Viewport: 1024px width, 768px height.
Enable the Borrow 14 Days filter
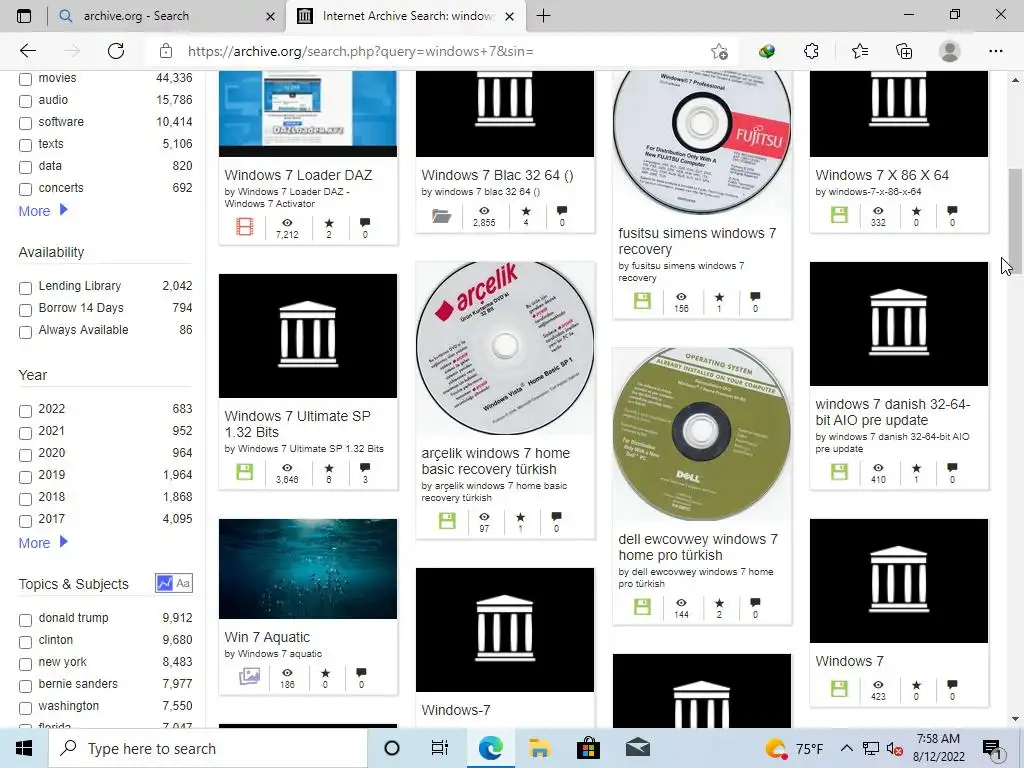click(25, 310)
